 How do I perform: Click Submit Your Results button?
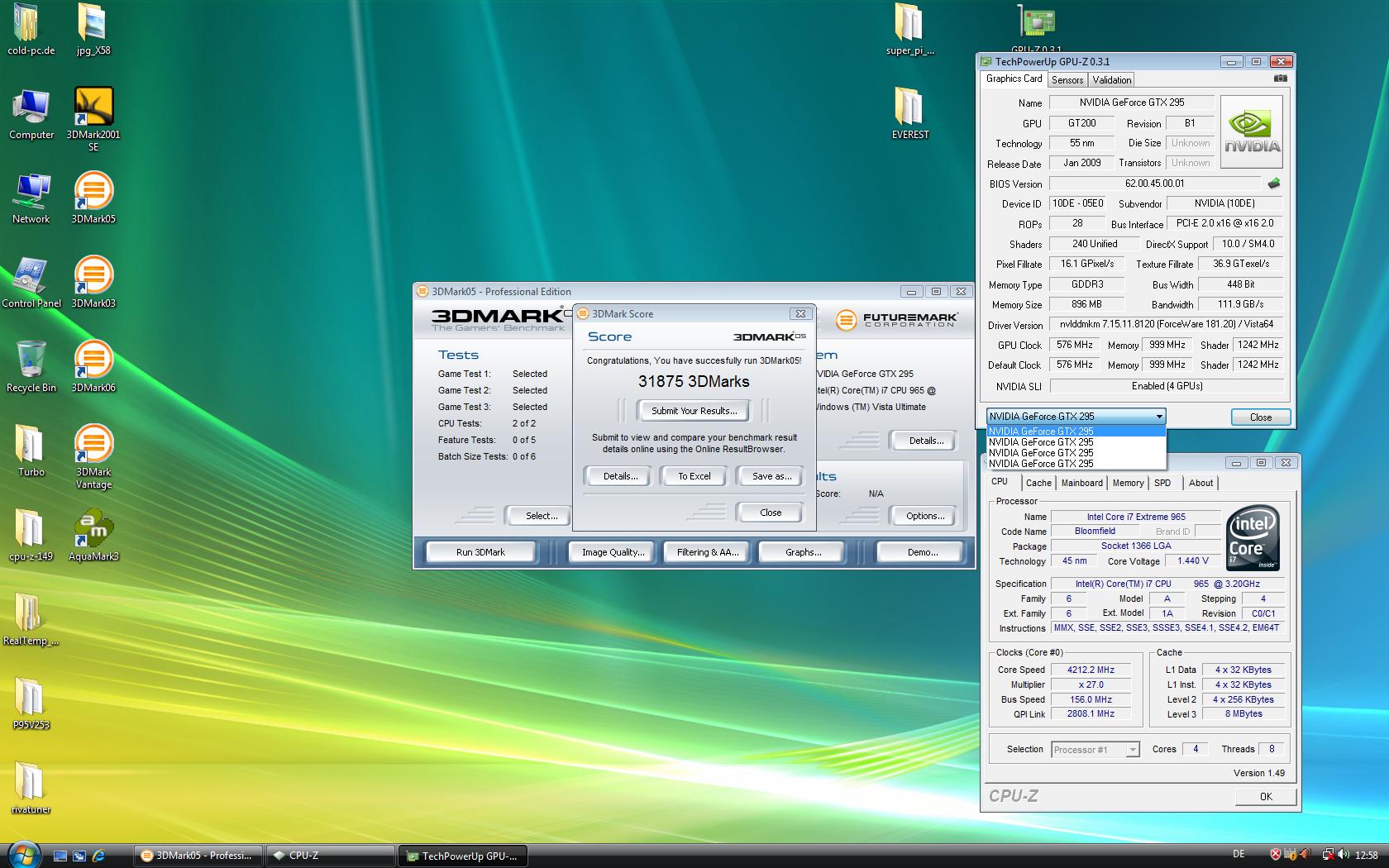point(694,411)
